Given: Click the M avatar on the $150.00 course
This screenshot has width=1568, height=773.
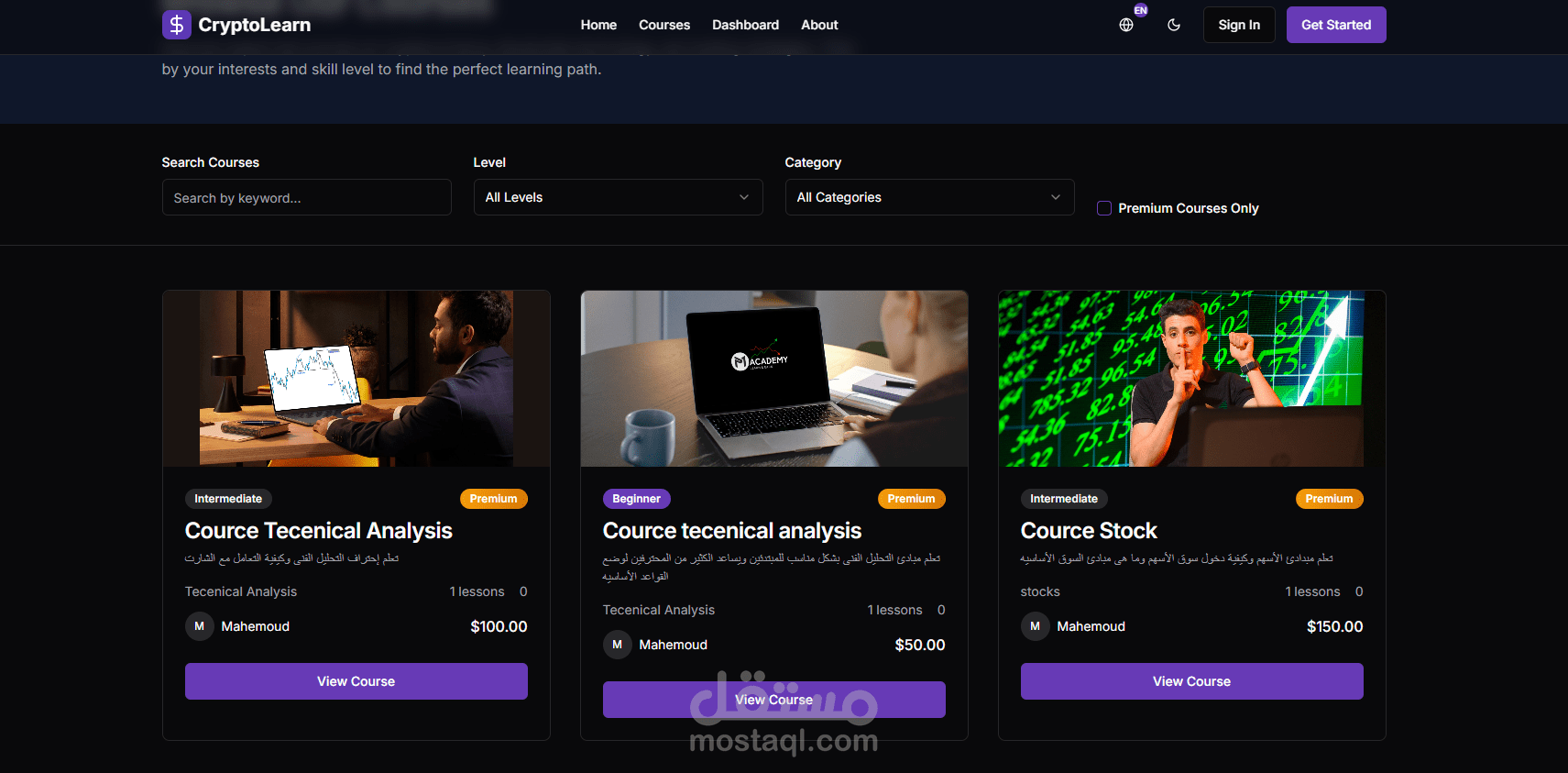Looking at the screenshot, I should (1036, 626).
